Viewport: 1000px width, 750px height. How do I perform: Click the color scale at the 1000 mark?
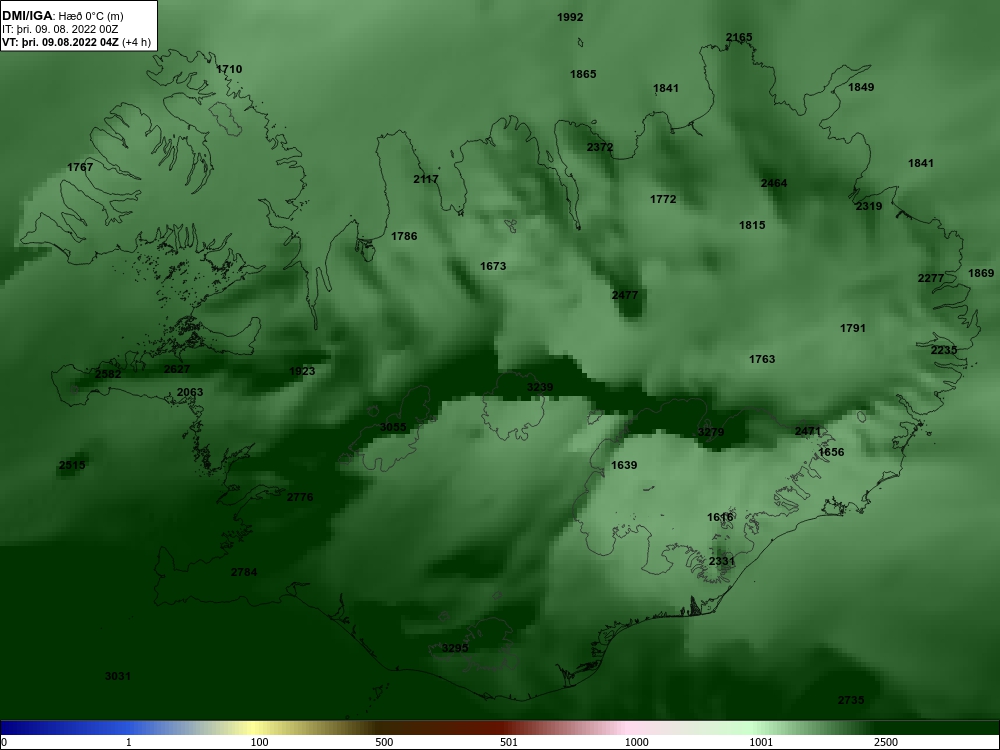[636, 742]
